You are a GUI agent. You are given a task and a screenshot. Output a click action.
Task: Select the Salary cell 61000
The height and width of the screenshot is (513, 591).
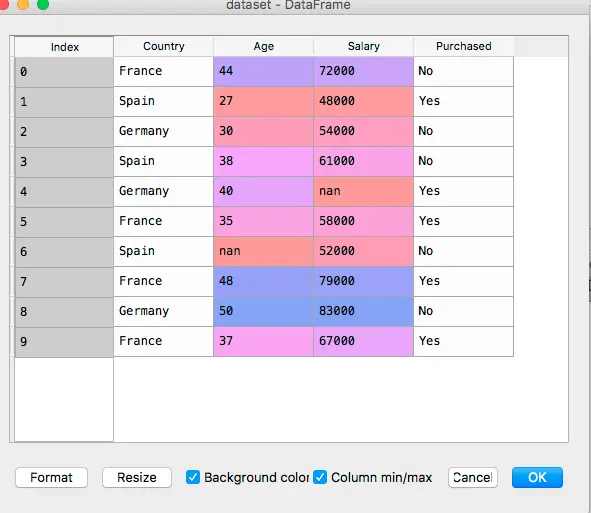pos(363,161)
